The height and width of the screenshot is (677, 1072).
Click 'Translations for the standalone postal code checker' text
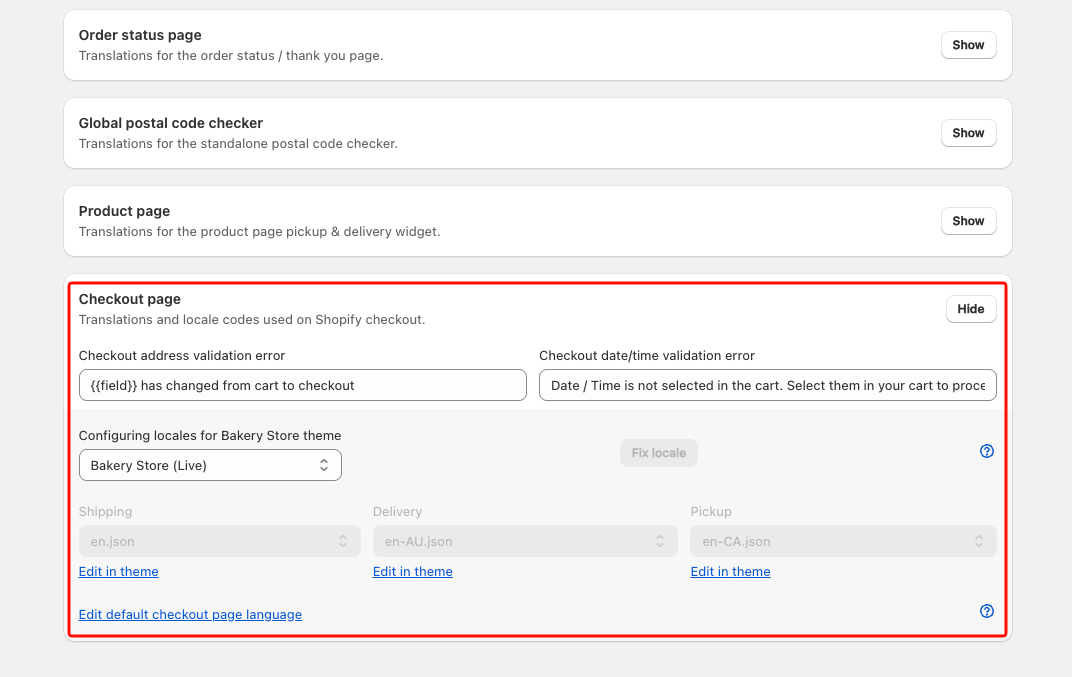[x=238, y=144]
